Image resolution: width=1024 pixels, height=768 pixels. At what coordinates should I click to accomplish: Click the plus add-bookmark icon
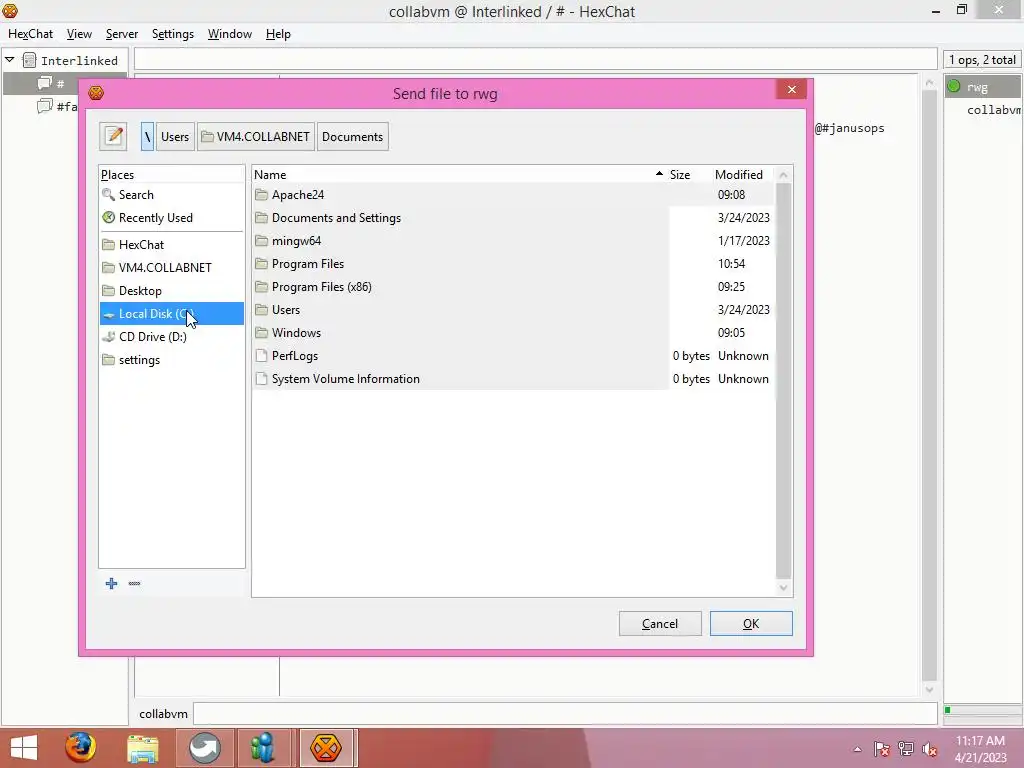pyautogui.click(x=112, y=583)
